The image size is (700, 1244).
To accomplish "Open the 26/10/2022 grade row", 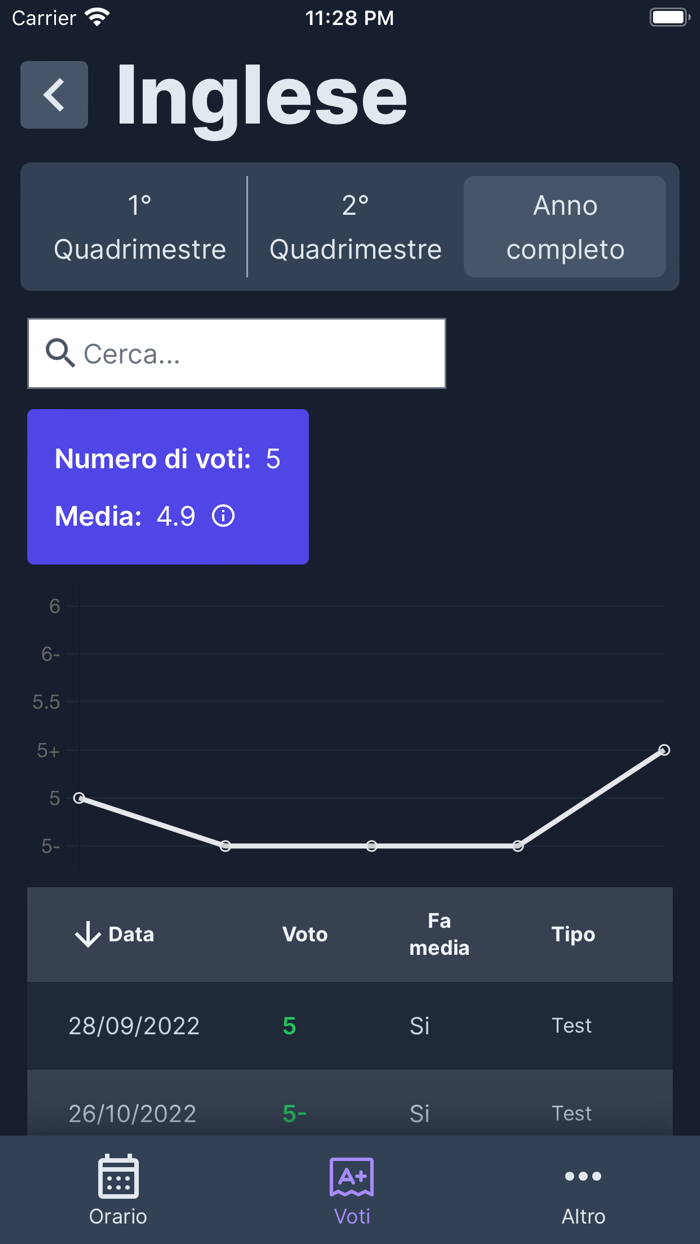I will 350,1110.
